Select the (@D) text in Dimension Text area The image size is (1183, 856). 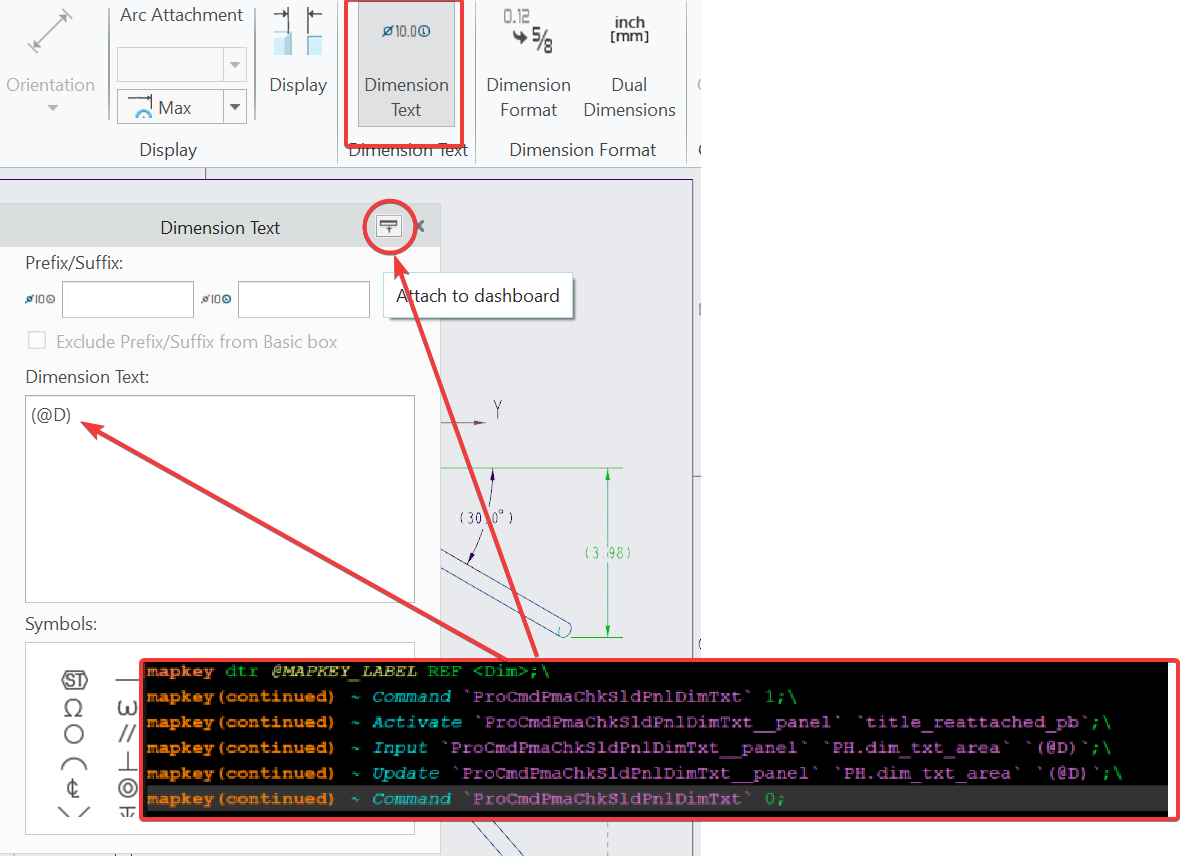coord(51,414)
